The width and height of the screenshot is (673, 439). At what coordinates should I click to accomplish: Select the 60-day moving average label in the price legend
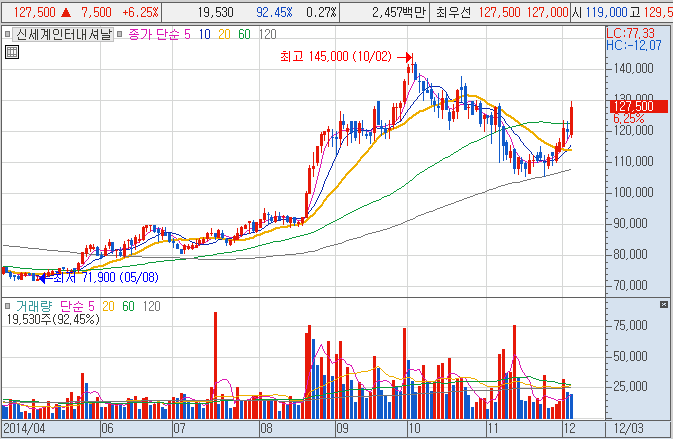point(244,34)
